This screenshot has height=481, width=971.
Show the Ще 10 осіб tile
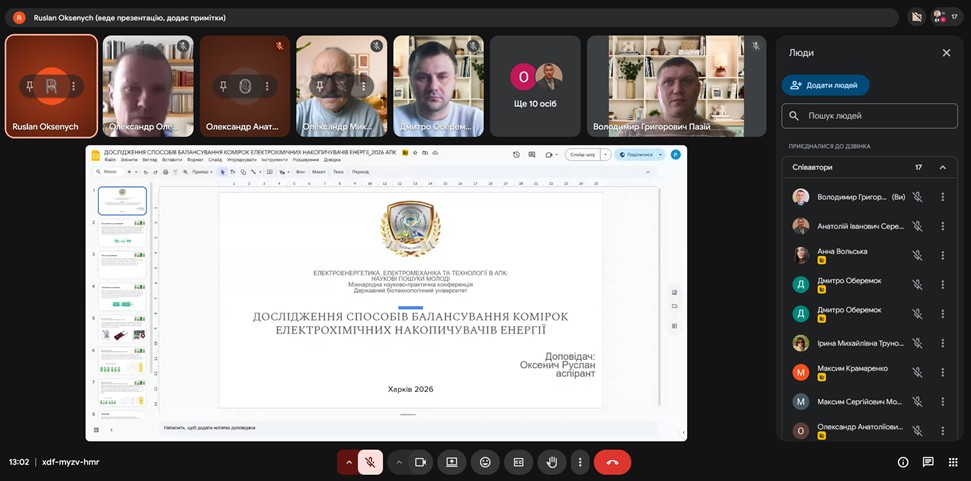(x=535, y=86)
